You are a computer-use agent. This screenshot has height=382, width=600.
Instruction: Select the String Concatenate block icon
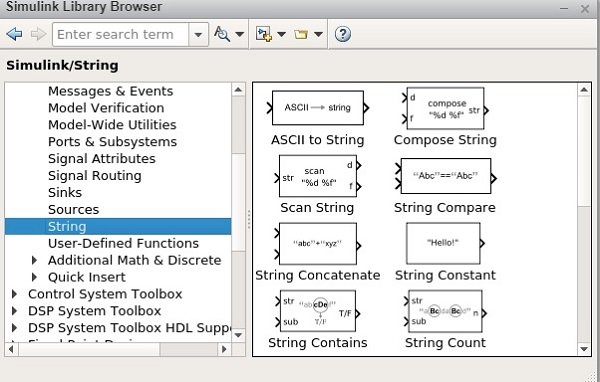(x=318, y=244)
